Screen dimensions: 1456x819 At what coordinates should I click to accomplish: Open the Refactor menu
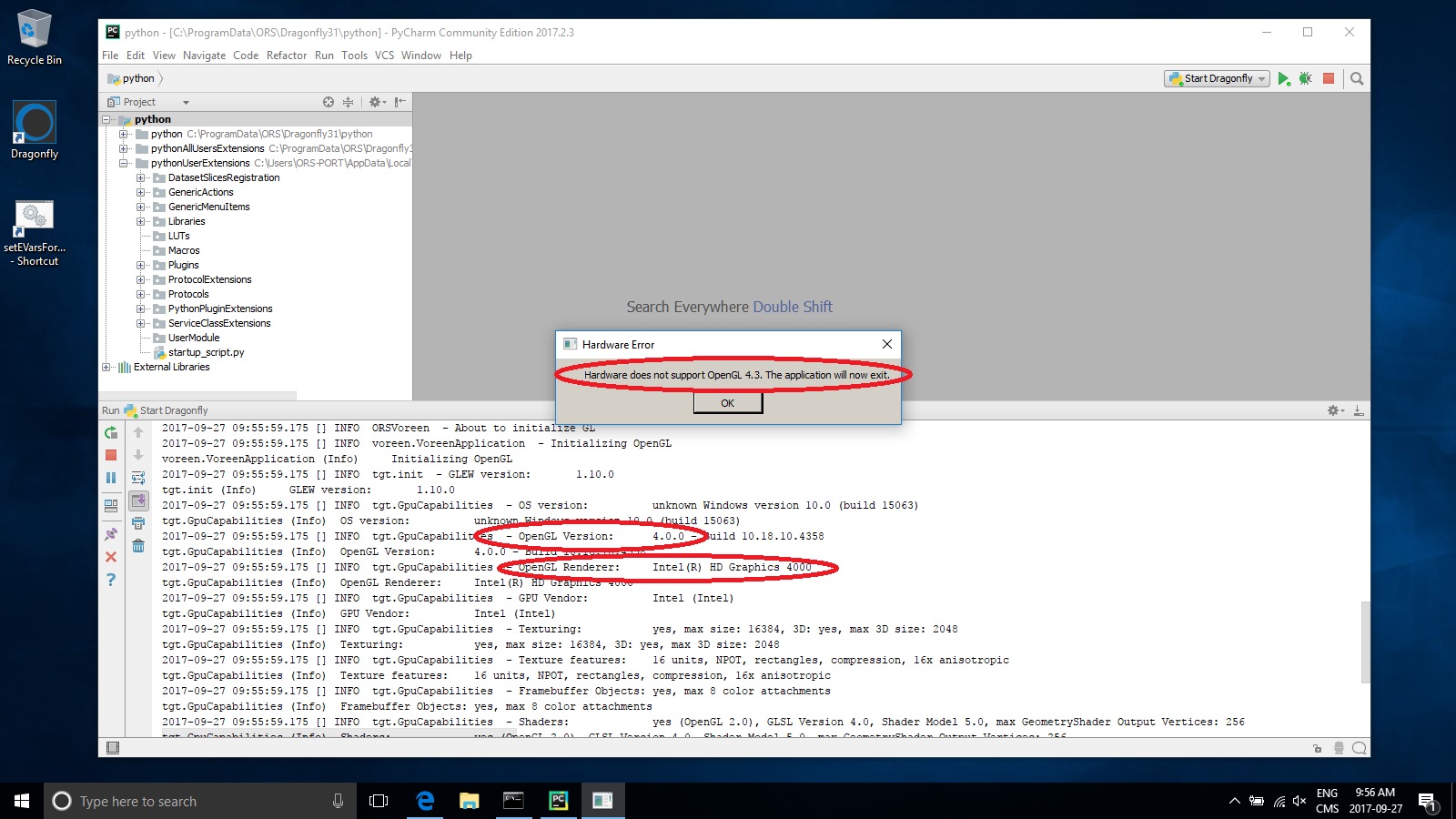pos(286,56)
